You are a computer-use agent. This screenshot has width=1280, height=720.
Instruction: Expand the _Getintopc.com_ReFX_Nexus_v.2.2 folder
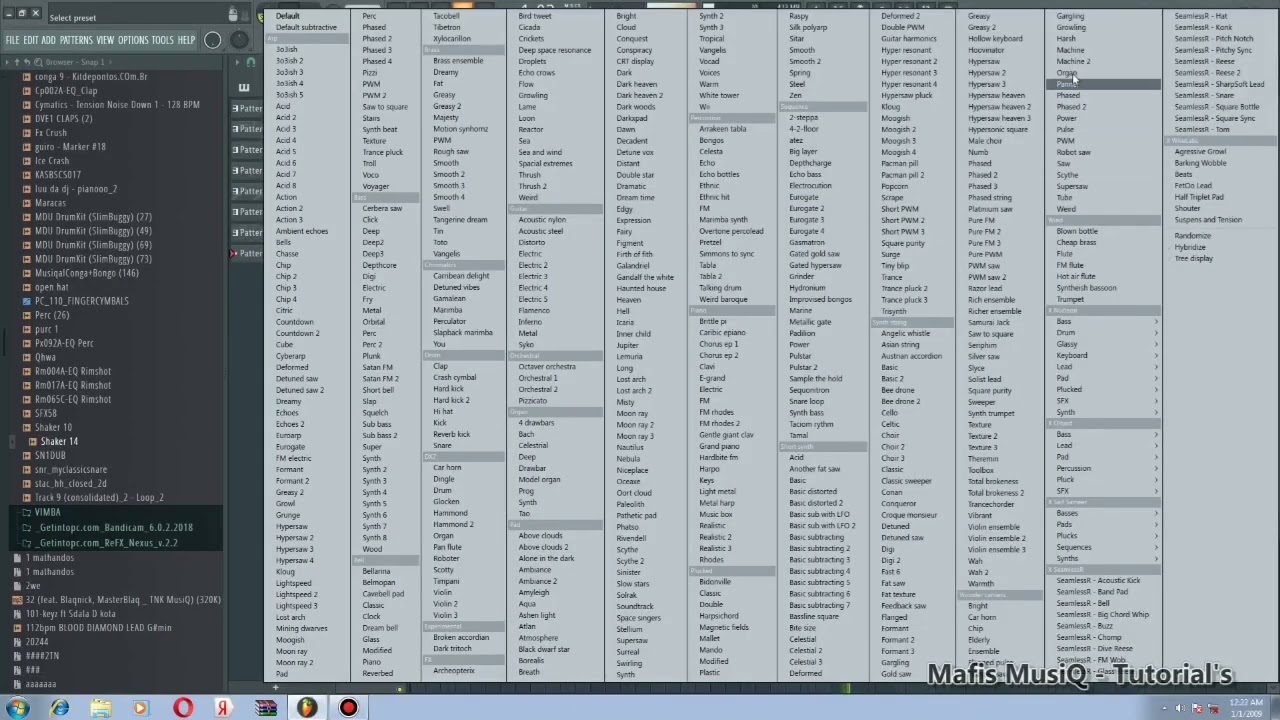click(28, 542)
